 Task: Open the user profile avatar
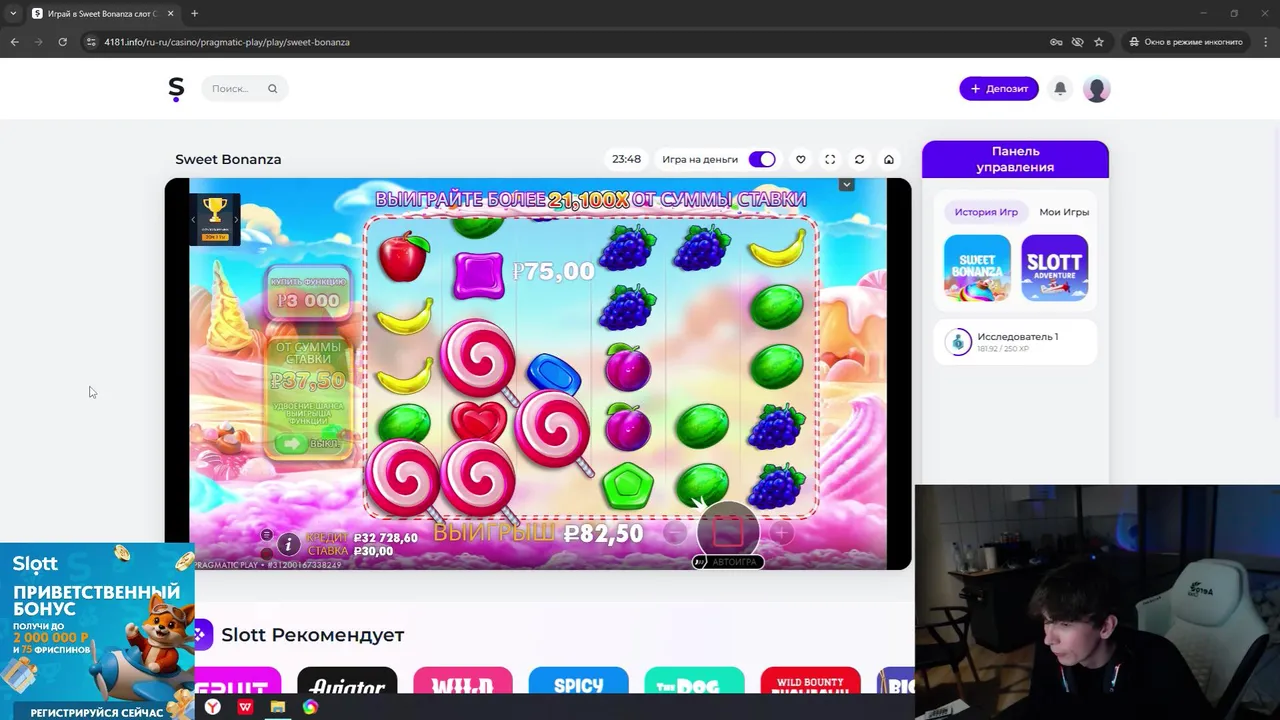1096,89
